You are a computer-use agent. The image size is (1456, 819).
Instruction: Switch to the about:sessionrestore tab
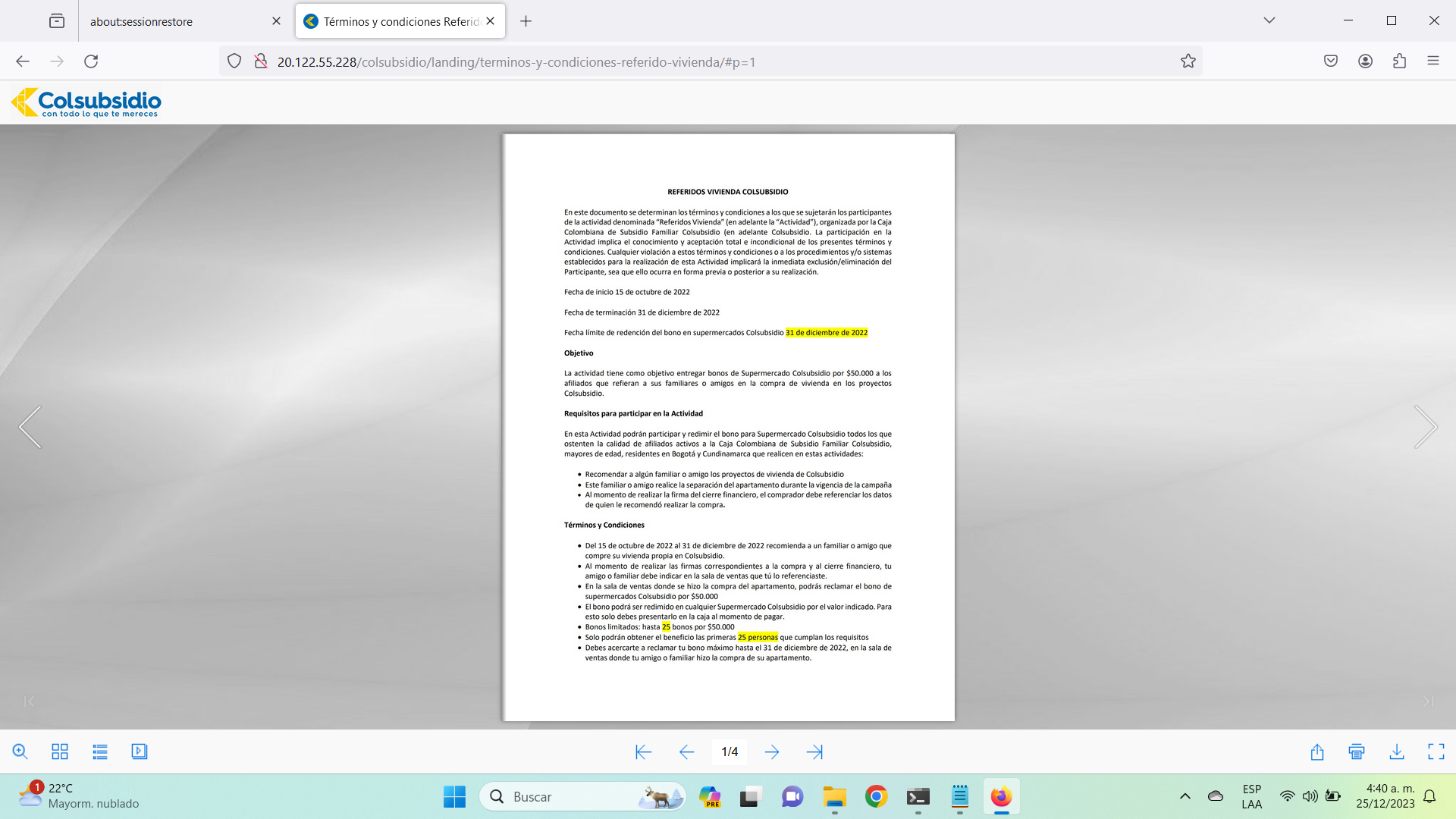click(142, 21)
